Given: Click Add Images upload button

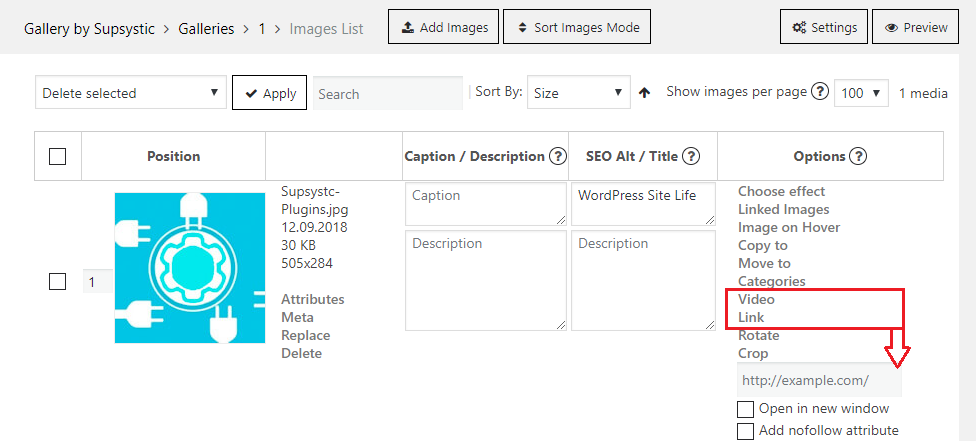Looking at the screenshot, I should (443, 27).
